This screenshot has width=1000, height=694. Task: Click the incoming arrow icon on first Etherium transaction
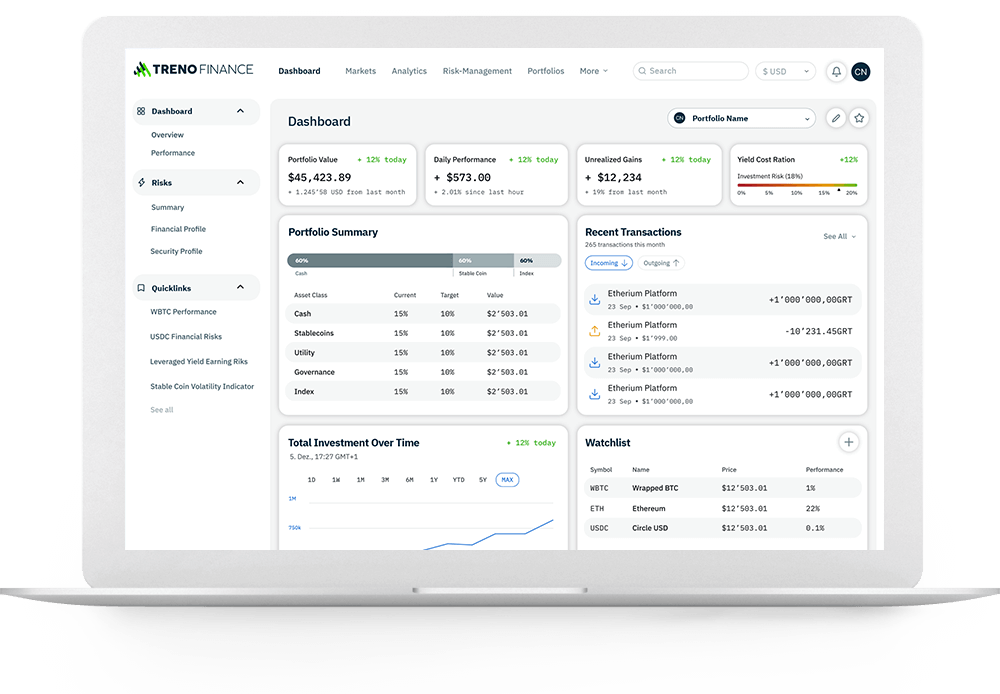pyautogui.click(x=594, y=298)
